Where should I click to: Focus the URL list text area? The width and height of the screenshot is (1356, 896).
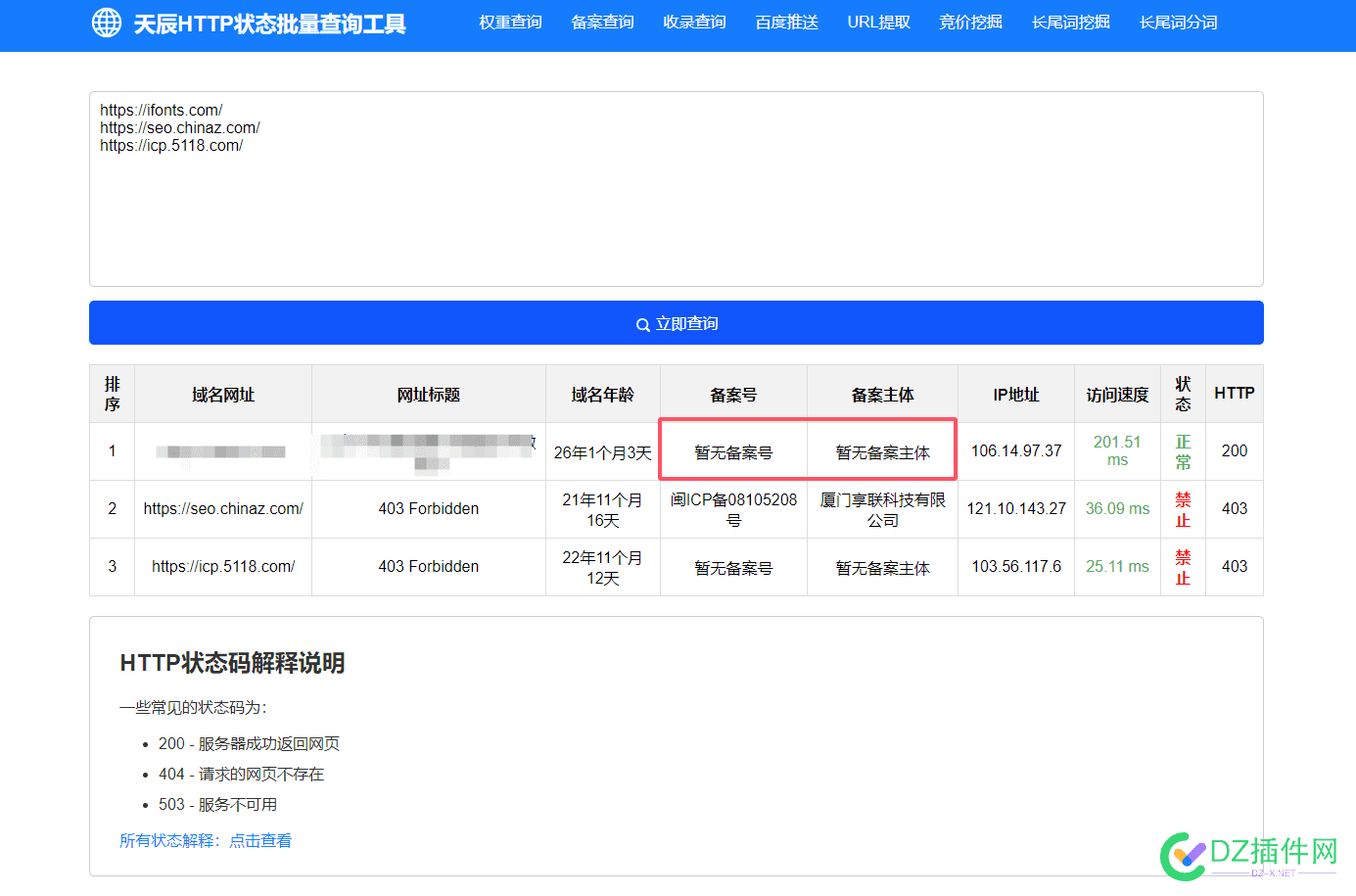(677, 189)
